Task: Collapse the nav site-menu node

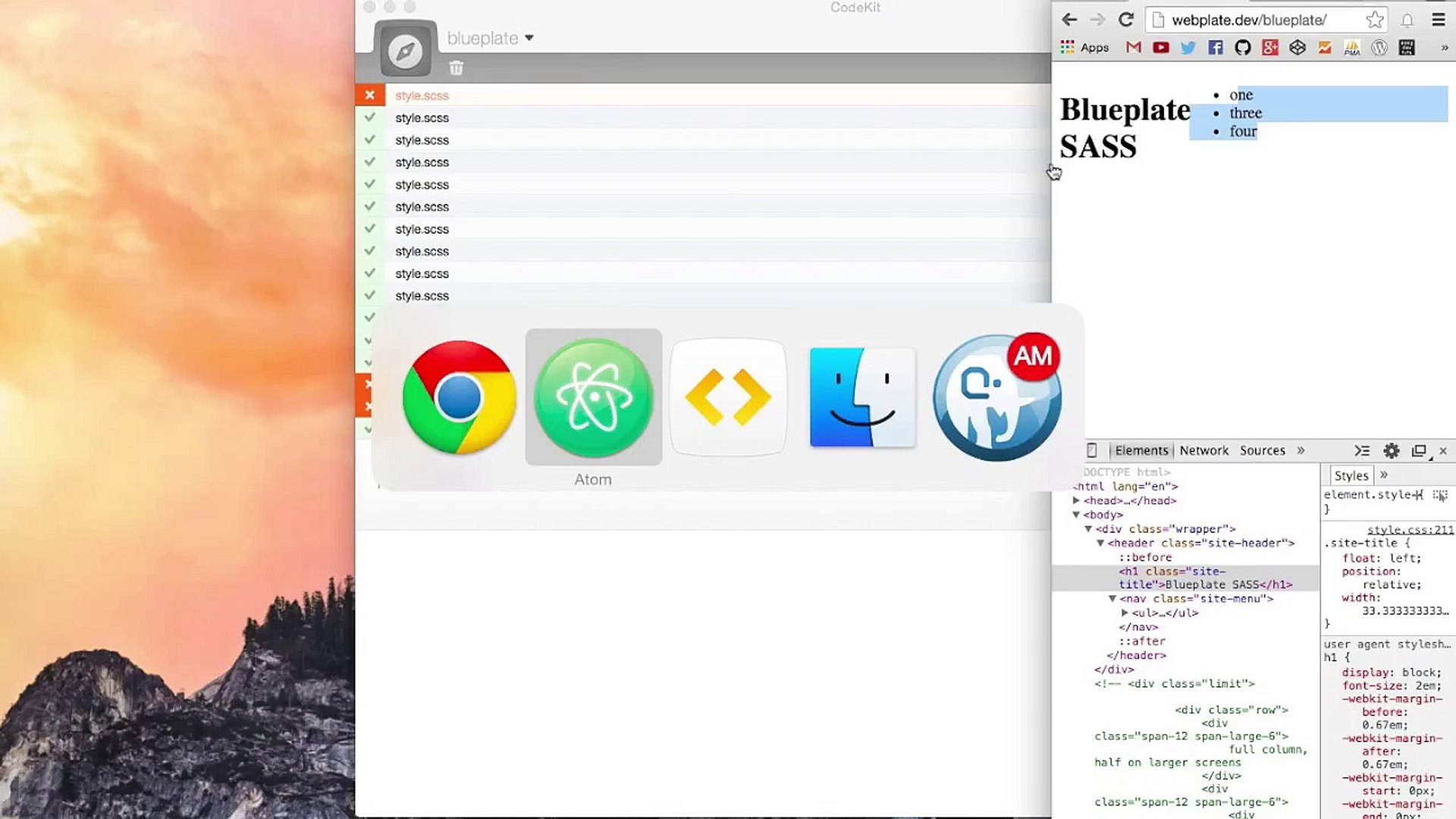Action: [x=1112, y=599]
